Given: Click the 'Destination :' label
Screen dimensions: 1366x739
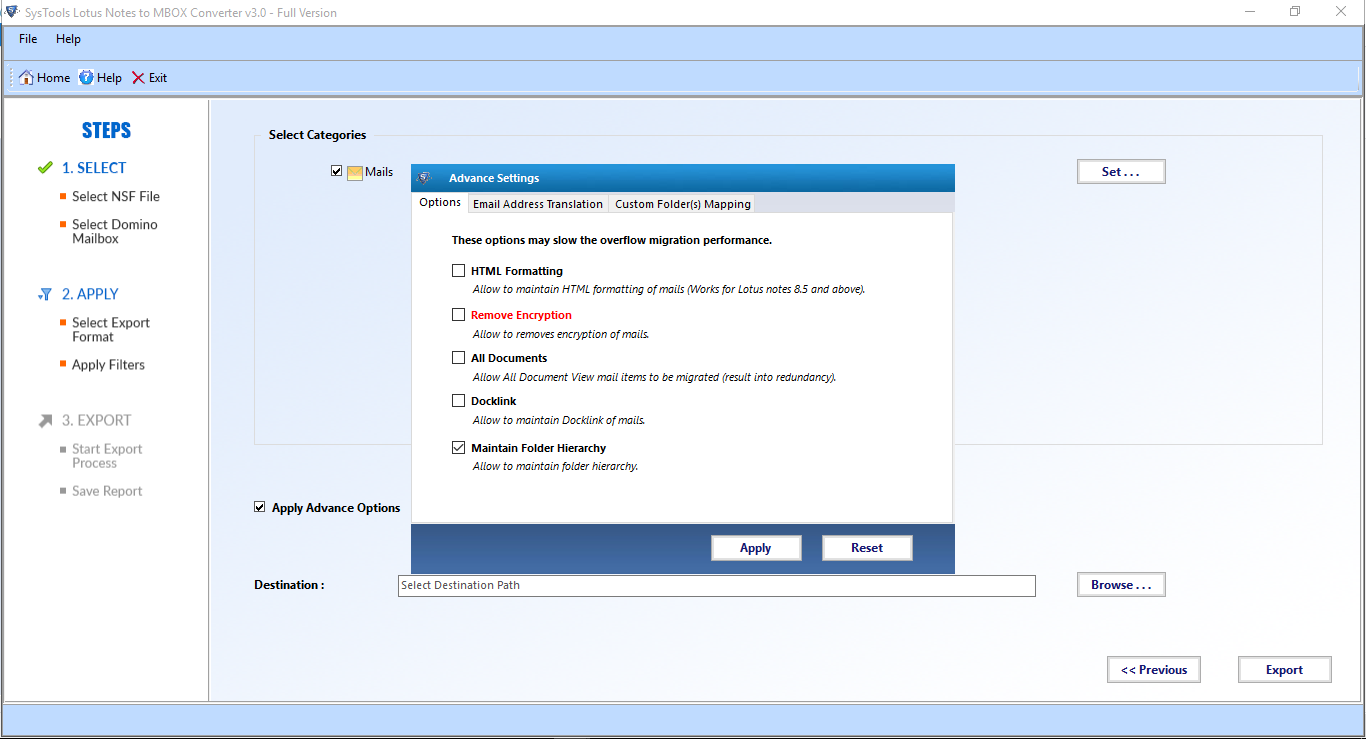Looking at the screenshot, I should click(x=289, y=585).
